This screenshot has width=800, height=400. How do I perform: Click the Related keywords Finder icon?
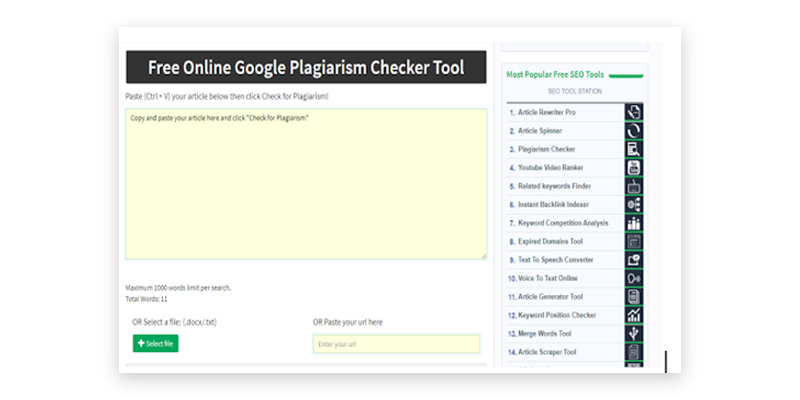tap(634, 186)
